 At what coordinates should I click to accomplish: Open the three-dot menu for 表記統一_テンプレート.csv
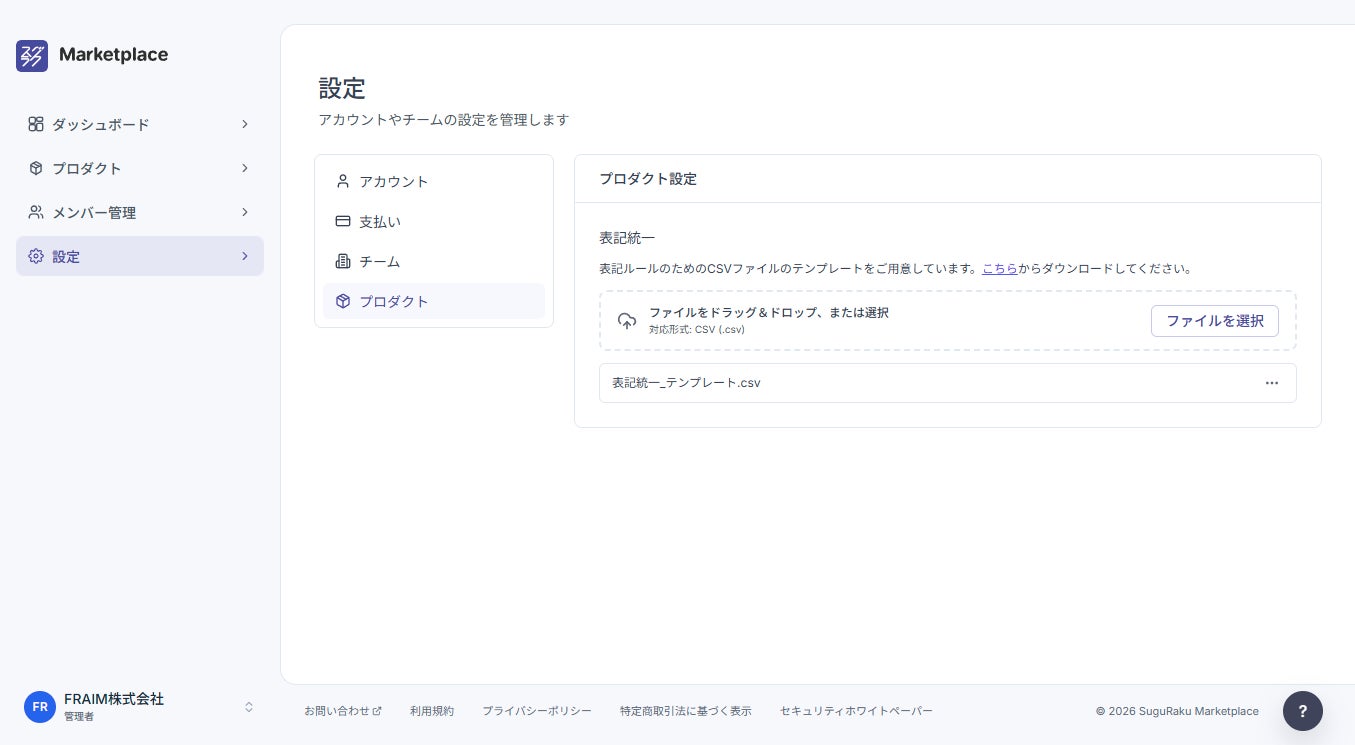1272,383
